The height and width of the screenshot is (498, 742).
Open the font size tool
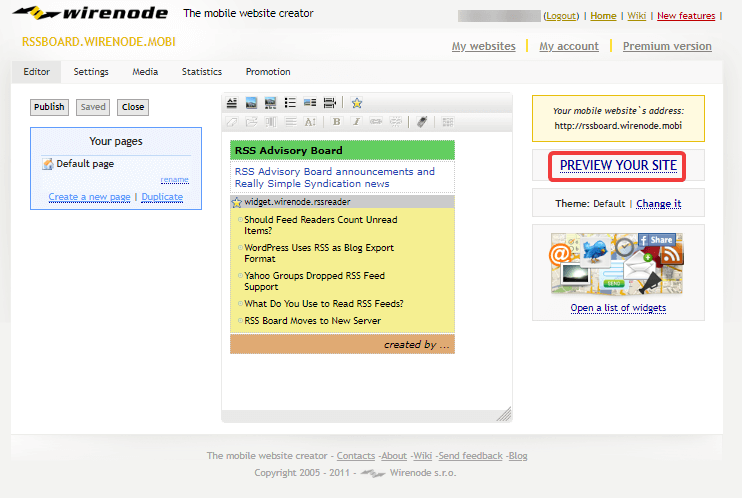(x=310, y=122)
